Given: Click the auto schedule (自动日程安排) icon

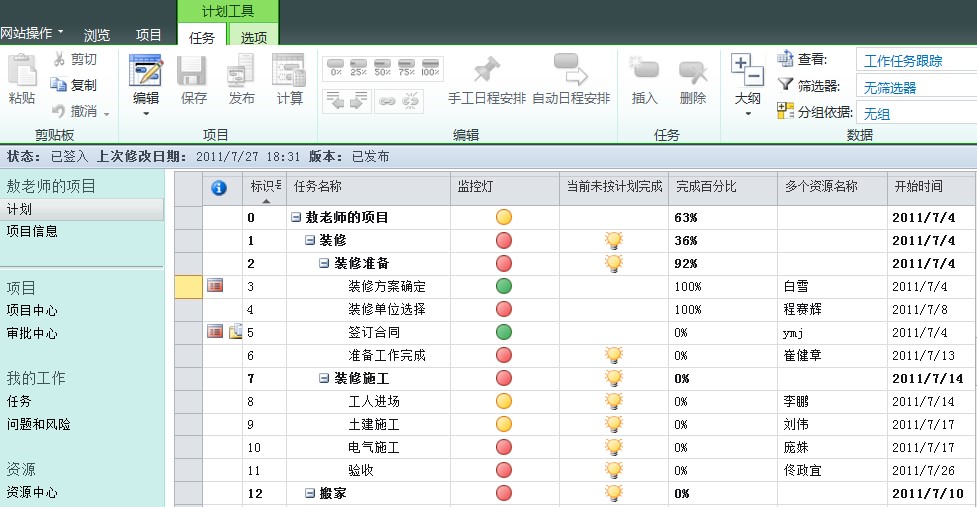Looking at the screenshot, I should click(571, 71).
